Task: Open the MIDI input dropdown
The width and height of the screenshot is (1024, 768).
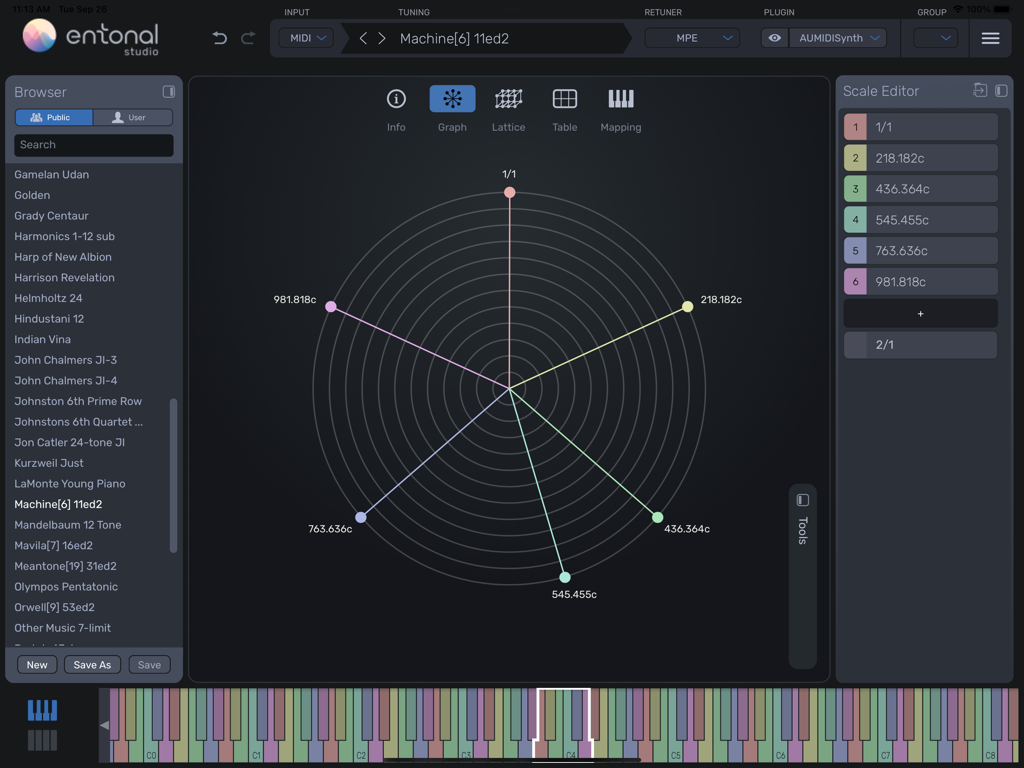Action: pos(306,37)
